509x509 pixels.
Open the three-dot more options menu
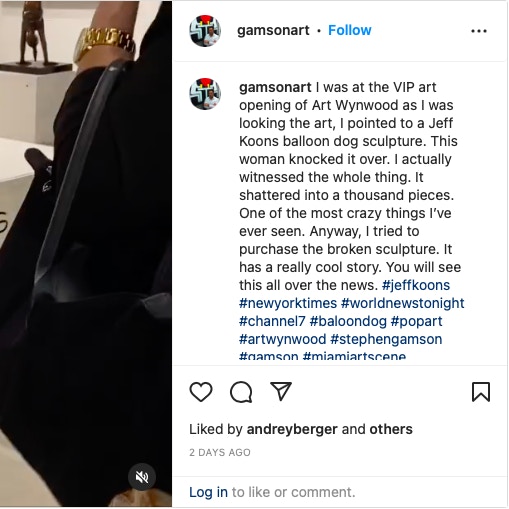click(479, 31)
